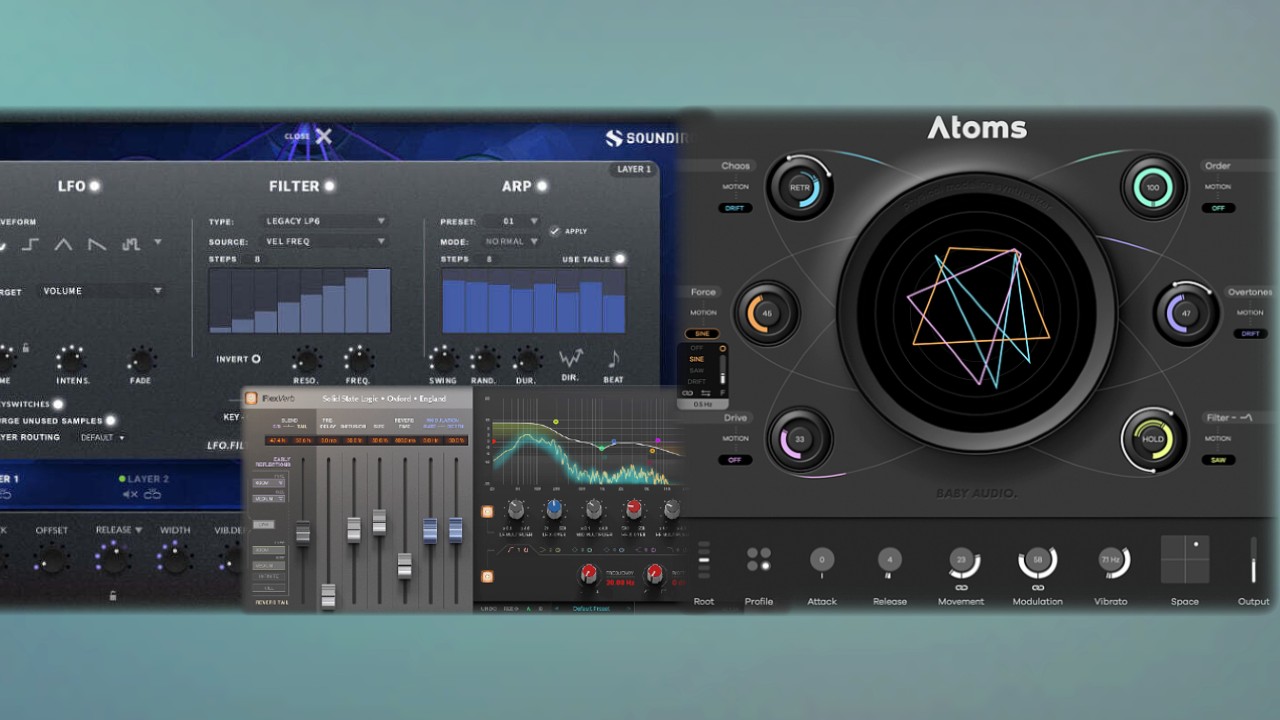This screenshot has height=720, width=1280.
Task: Choose SAW in the Force motion menu
Action: (697, 370)
